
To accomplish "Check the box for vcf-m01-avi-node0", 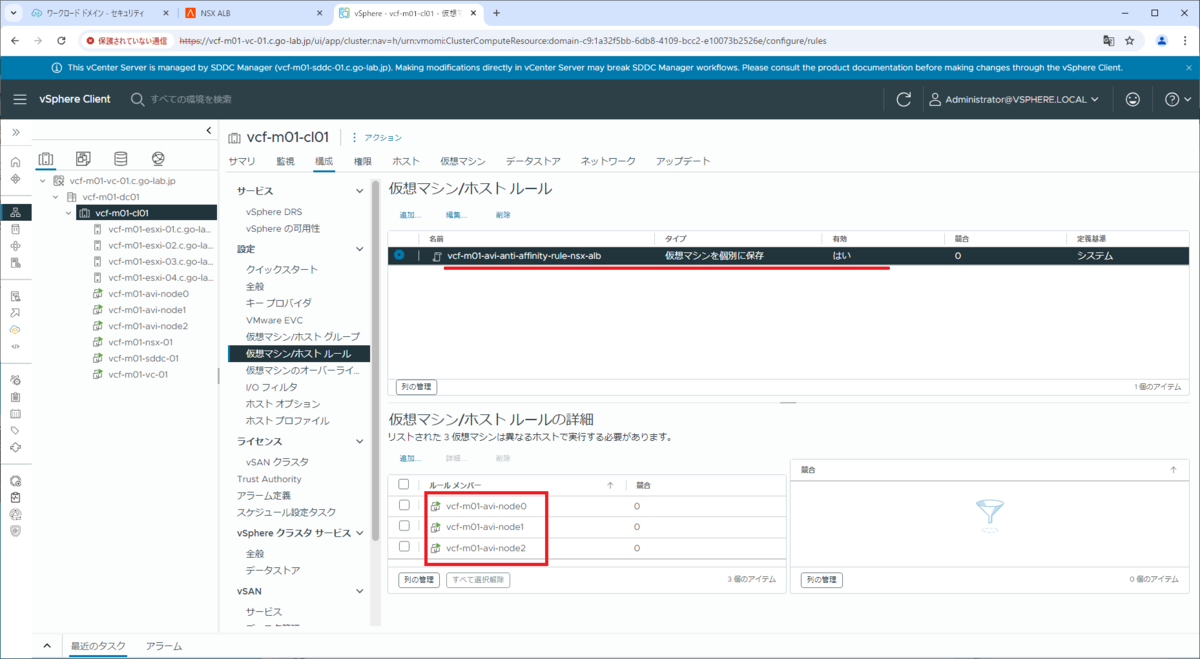I will pos(404,505).
